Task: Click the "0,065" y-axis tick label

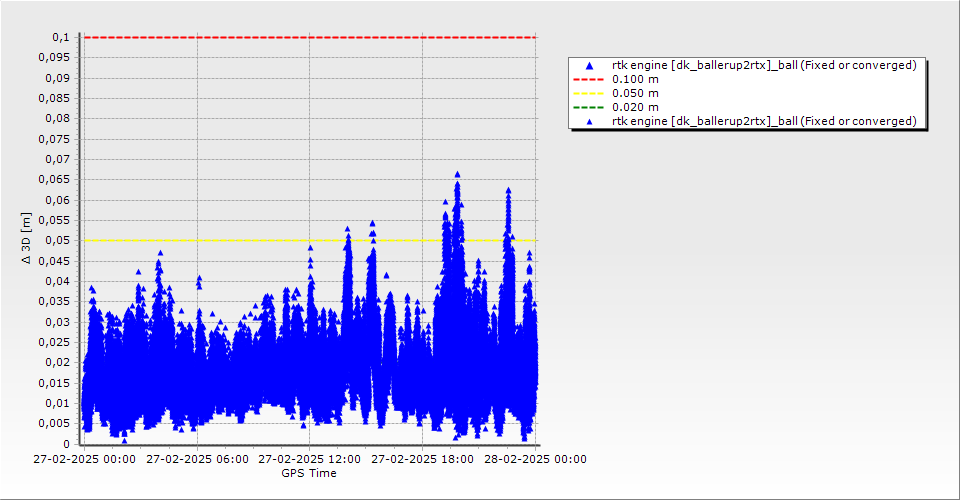Action: [54, 180]
